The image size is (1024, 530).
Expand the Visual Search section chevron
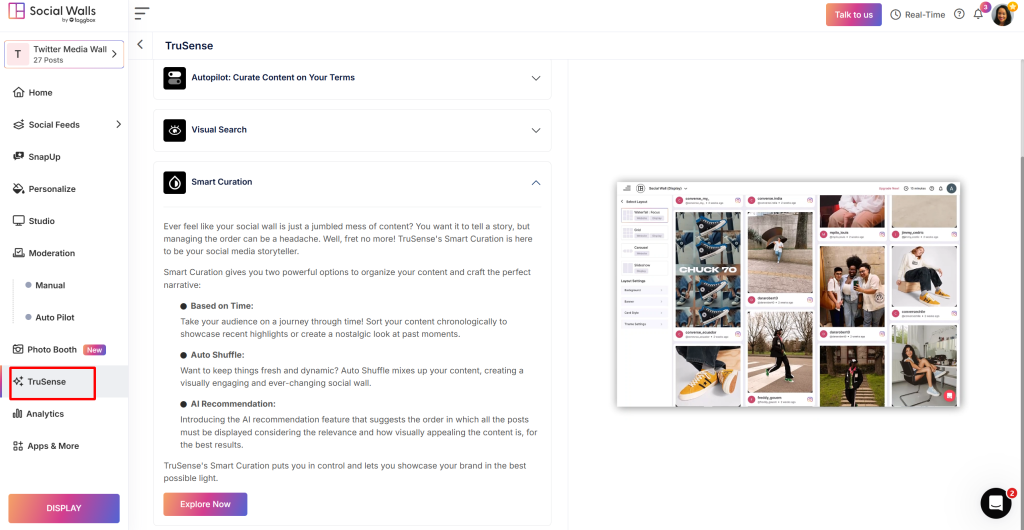coord(536,130)
